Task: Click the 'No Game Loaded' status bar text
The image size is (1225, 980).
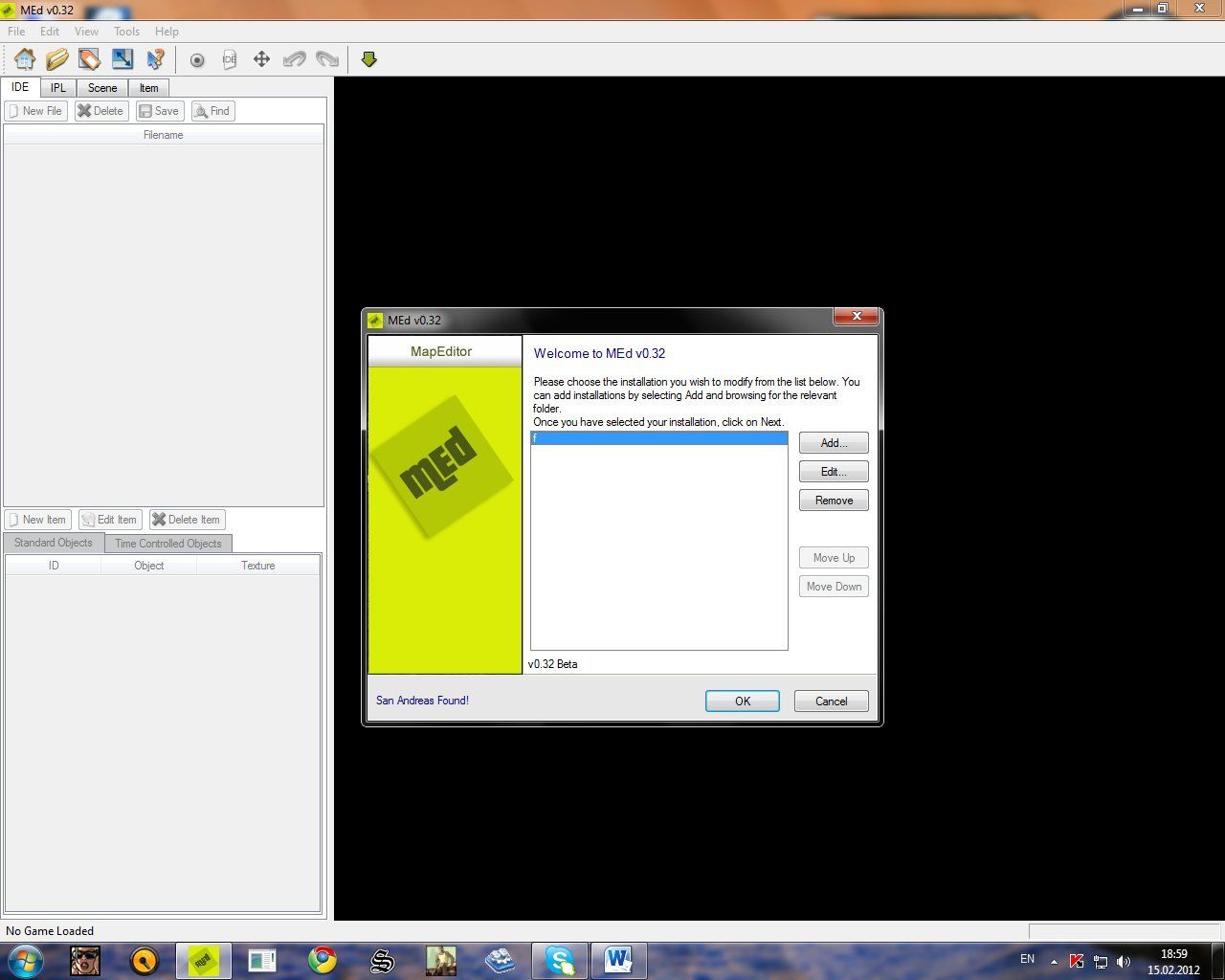Action: pyautogui.click(x=50, y=930)
